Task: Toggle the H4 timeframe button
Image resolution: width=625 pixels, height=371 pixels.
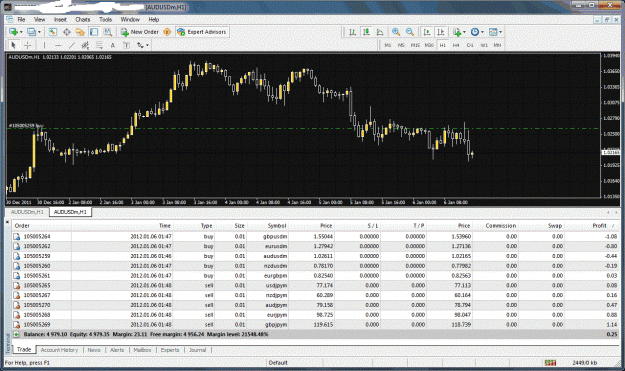Action: (x=456, y=45)
